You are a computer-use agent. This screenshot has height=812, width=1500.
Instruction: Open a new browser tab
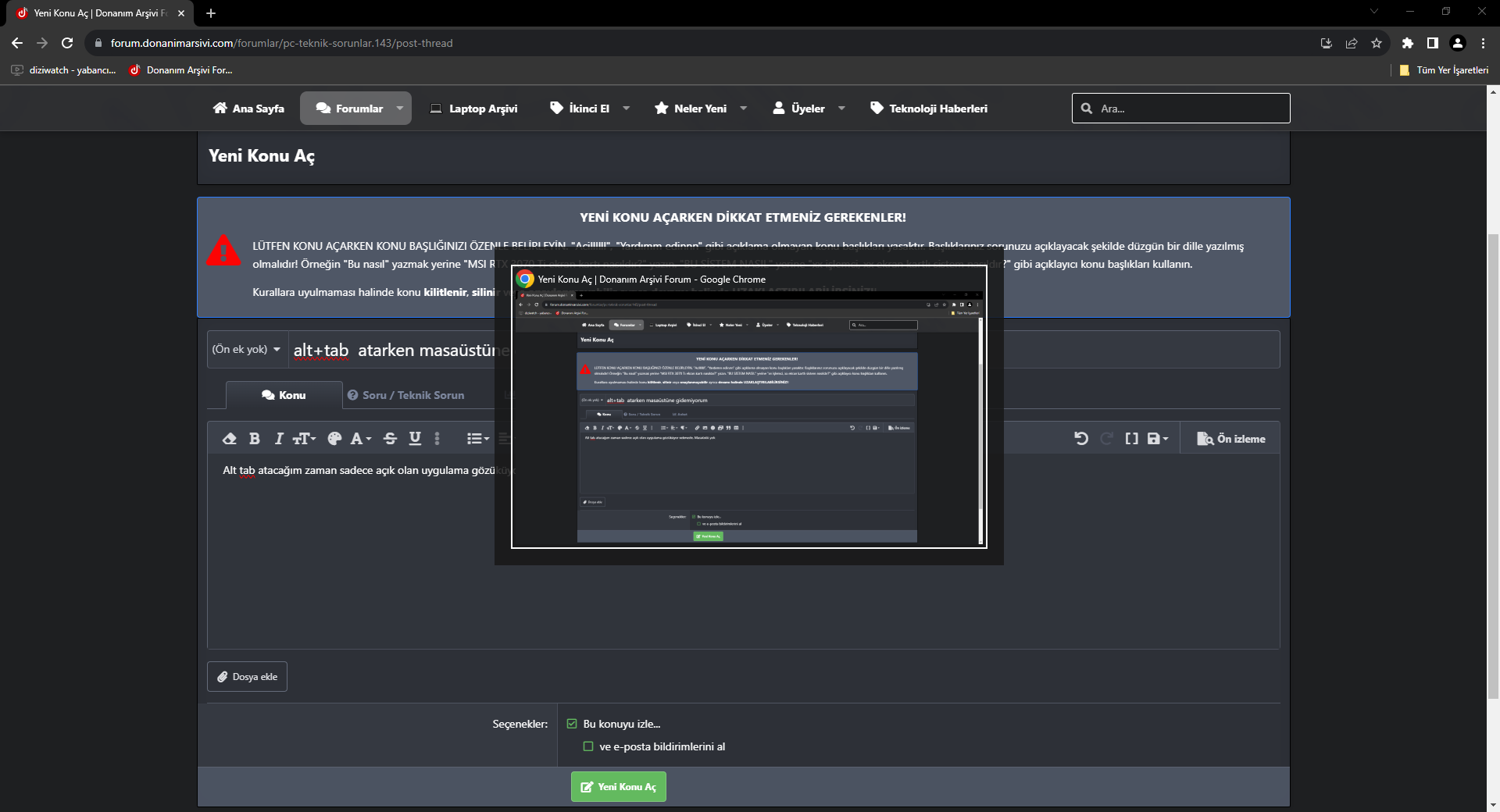[211, 13]
